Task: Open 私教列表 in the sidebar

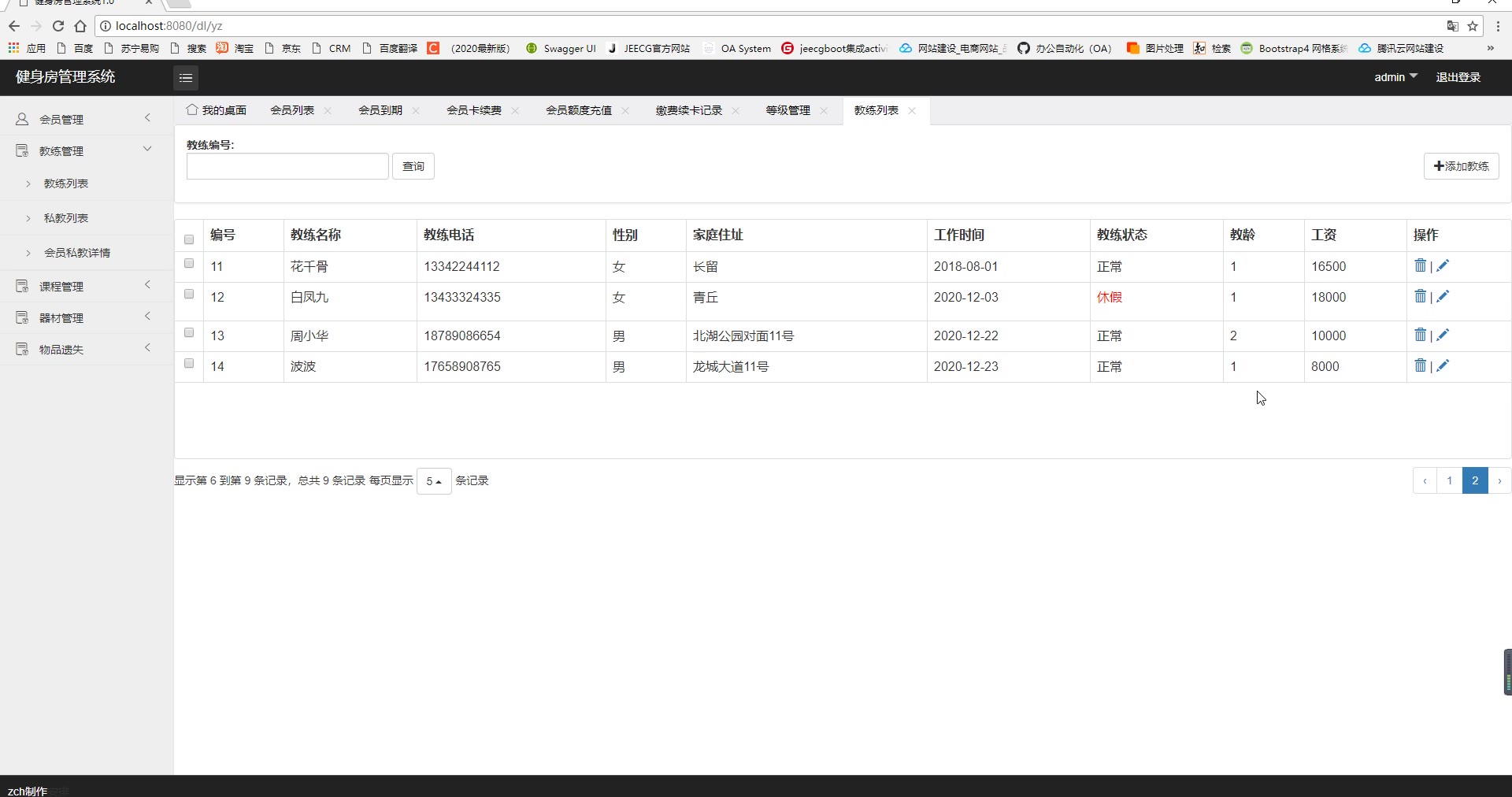Action: (66, 218)
